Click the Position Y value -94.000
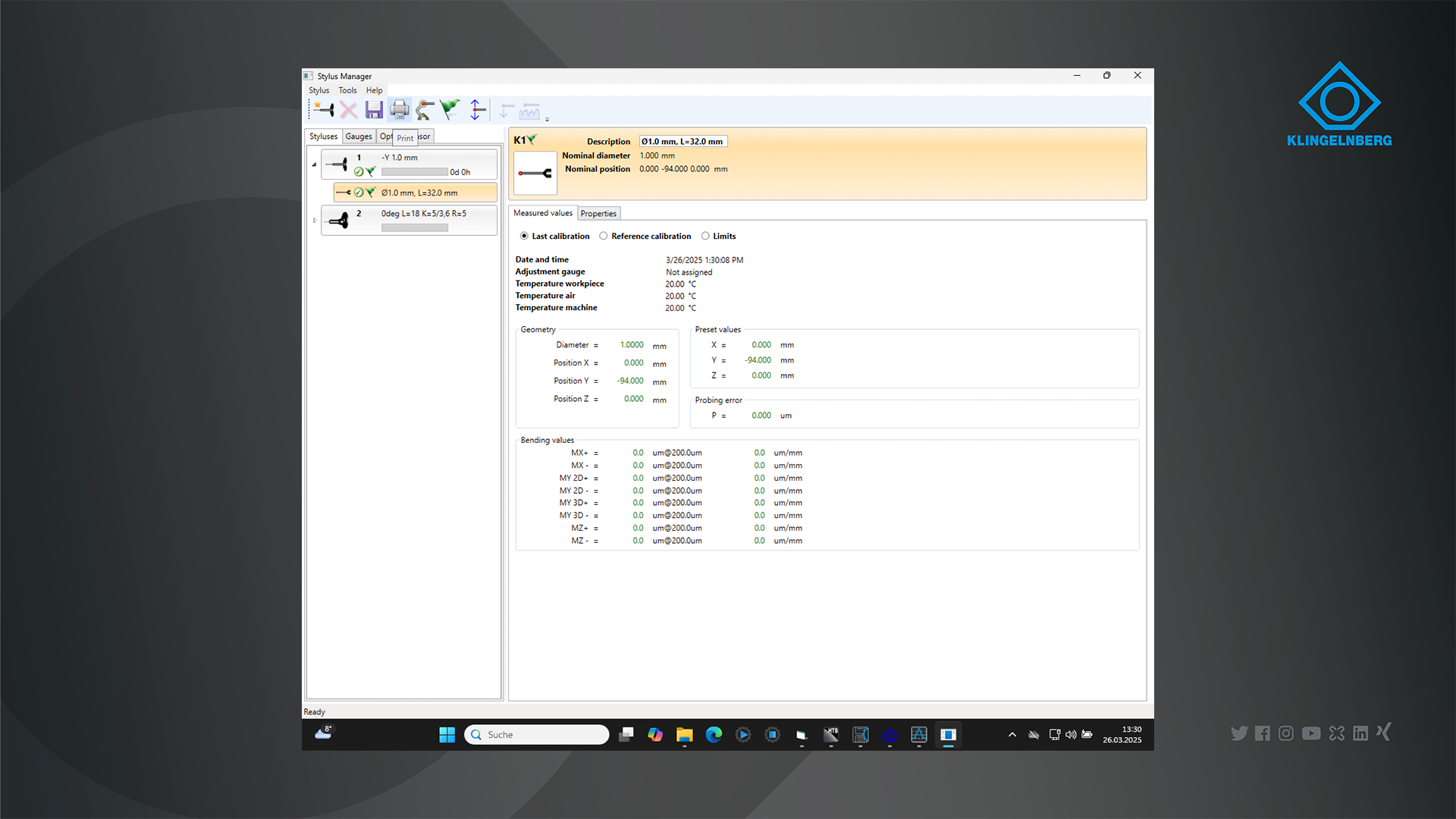Image resolution: width=1456 pixels, height=819 pixels. tap(630, 381)
